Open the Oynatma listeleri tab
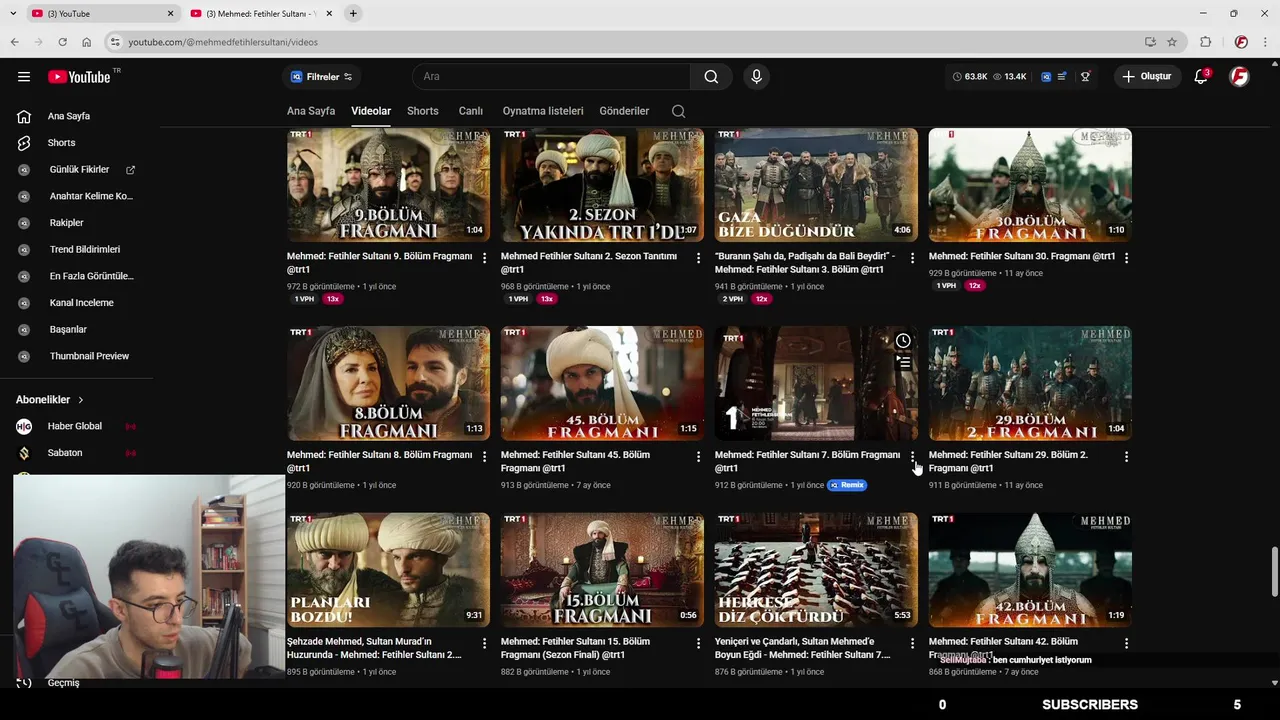This screenshot has width=1280, height=720. [x=543, y=111]
